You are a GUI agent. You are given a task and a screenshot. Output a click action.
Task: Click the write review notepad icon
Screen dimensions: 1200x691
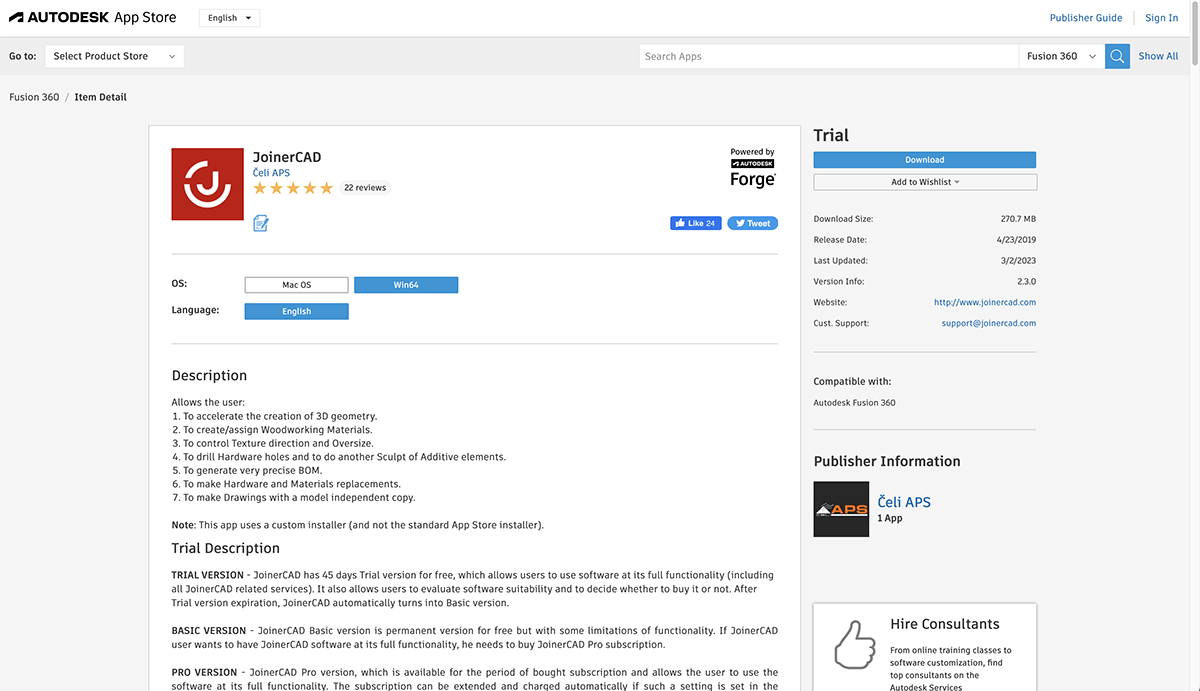point(261,223)
